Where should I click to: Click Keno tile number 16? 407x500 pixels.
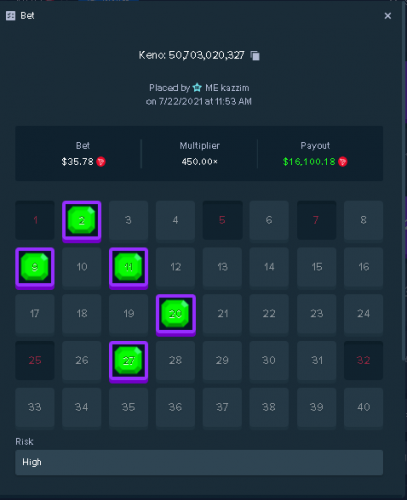363,267
